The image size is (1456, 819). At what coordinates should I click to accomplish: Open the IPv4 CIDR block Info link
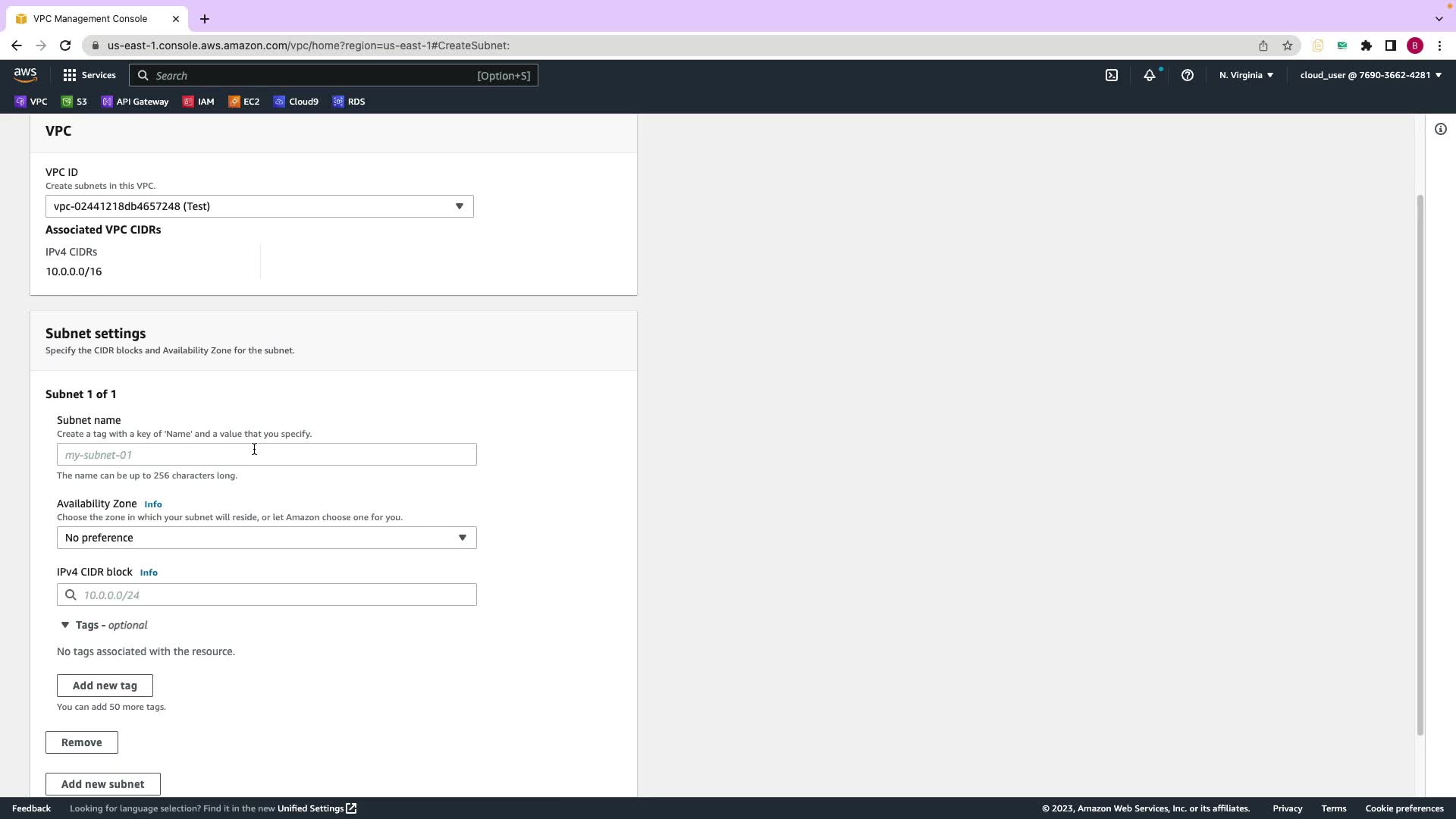click(x=149, y=573)
